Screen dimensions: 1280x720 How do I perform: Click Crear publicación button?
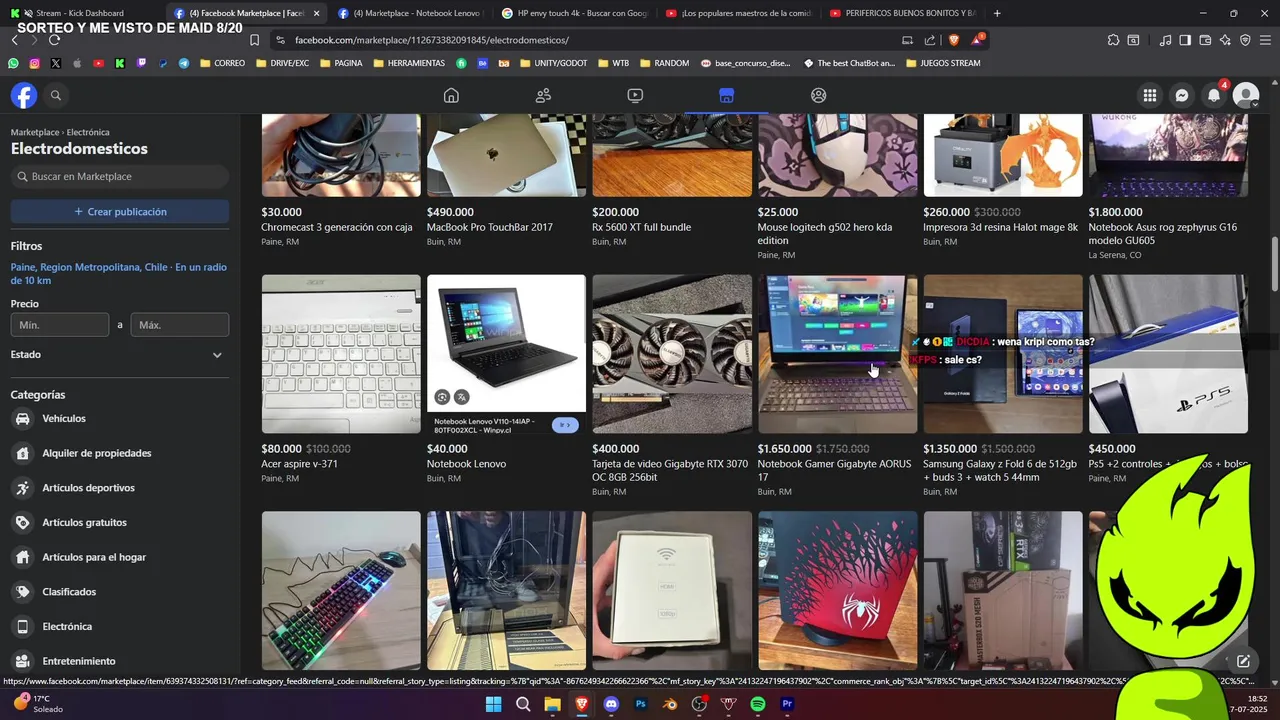pos(120,212)
